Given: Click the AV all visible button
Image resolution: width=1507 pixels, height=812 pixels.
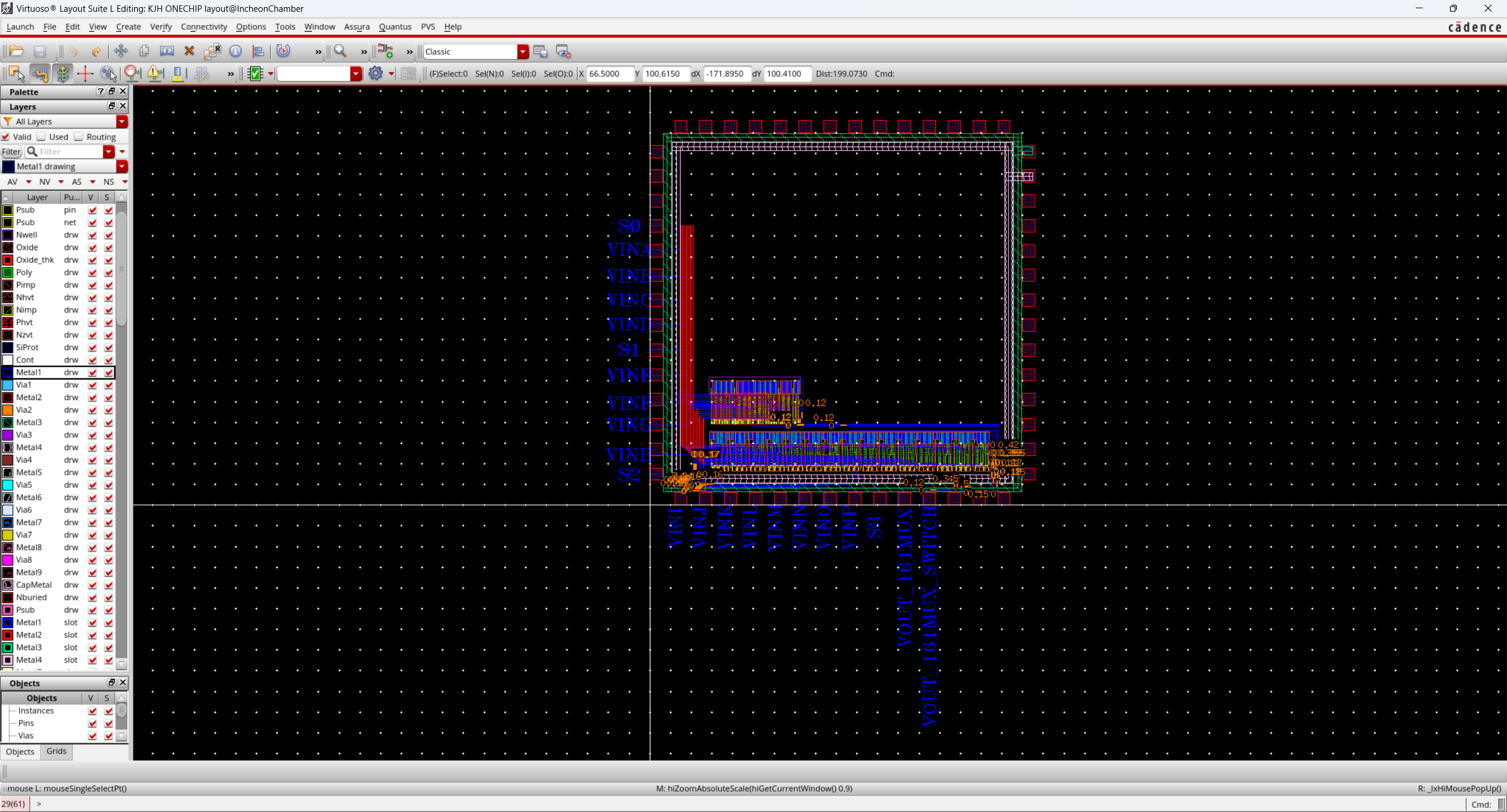Looking at the screenshot, I should [12, 182].
